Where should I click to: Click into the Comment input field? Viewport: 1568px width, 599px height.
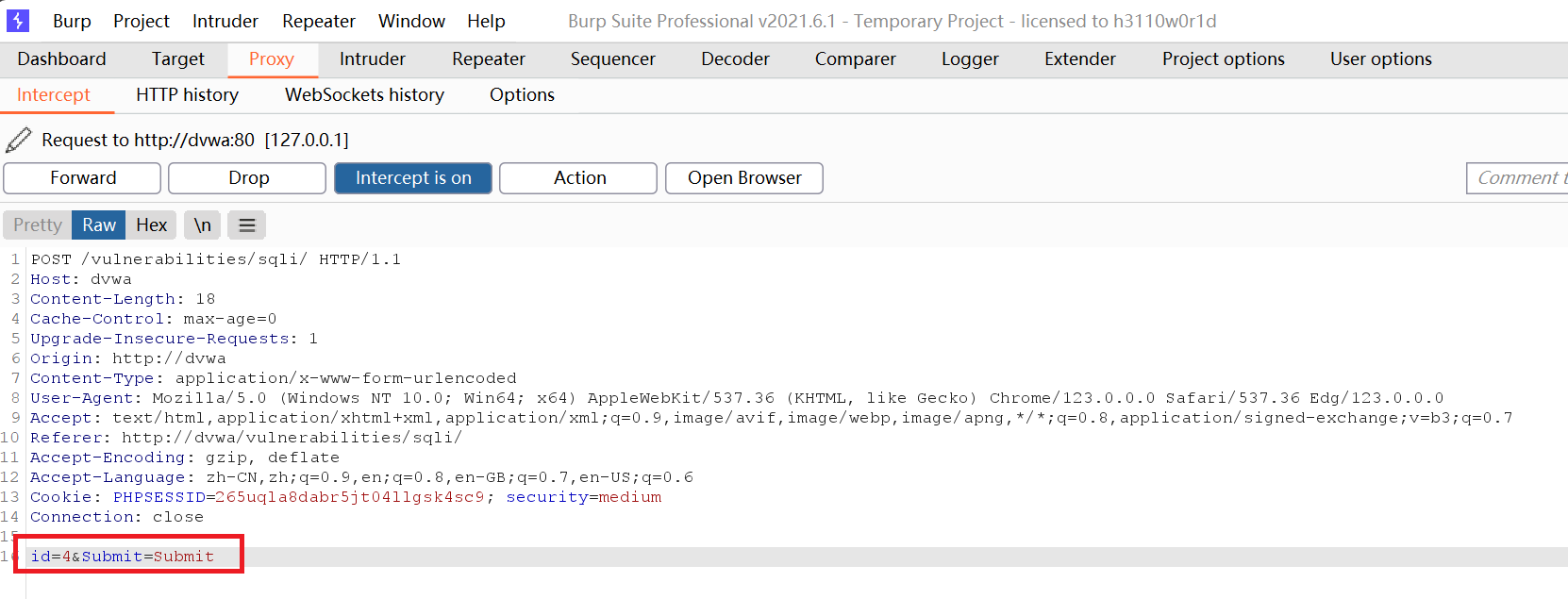[1518, 178]
